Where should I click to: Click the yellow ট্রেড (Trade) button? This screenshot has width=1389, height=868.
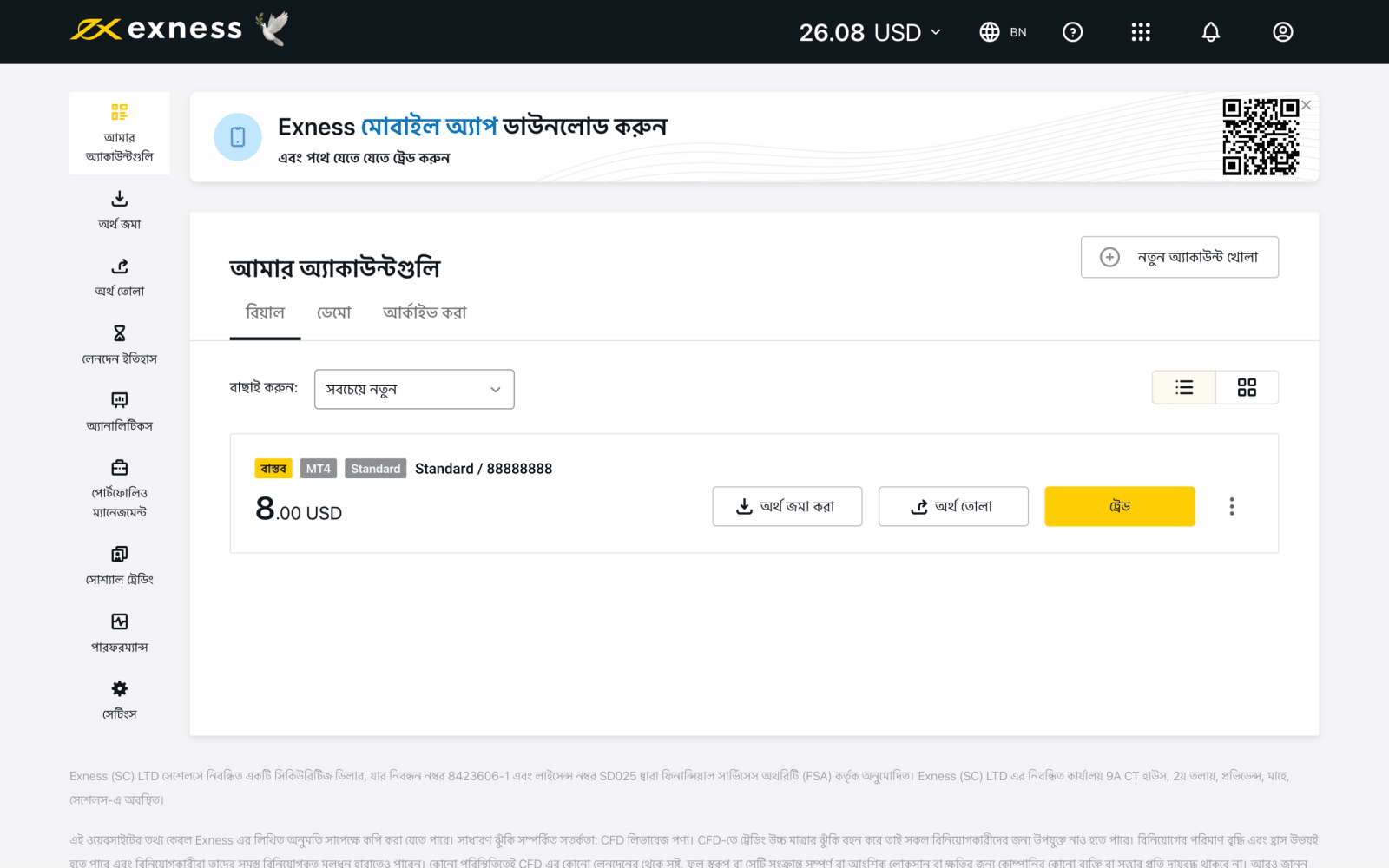click(x=1120, y=506)
